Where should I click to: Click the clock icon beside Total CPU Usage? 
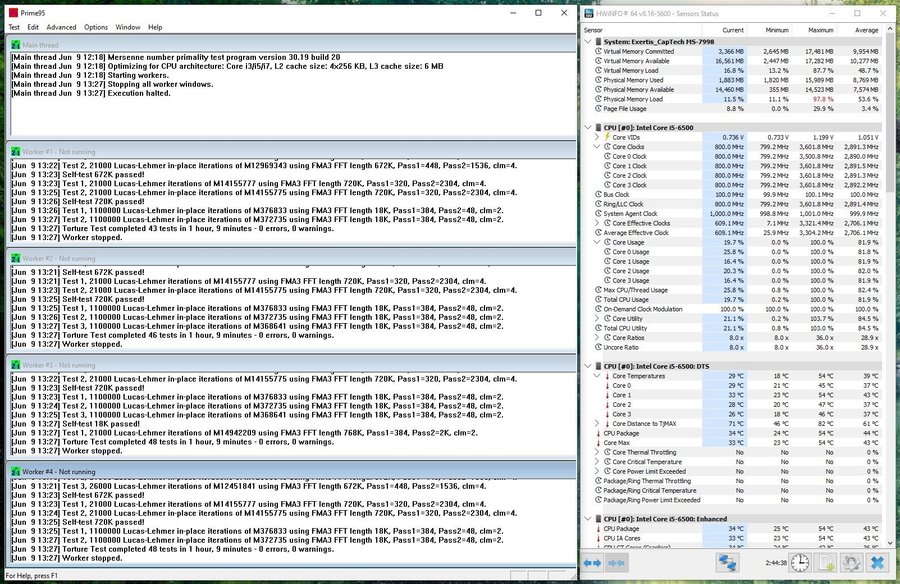pyautogui.click(x=598, y=300)
